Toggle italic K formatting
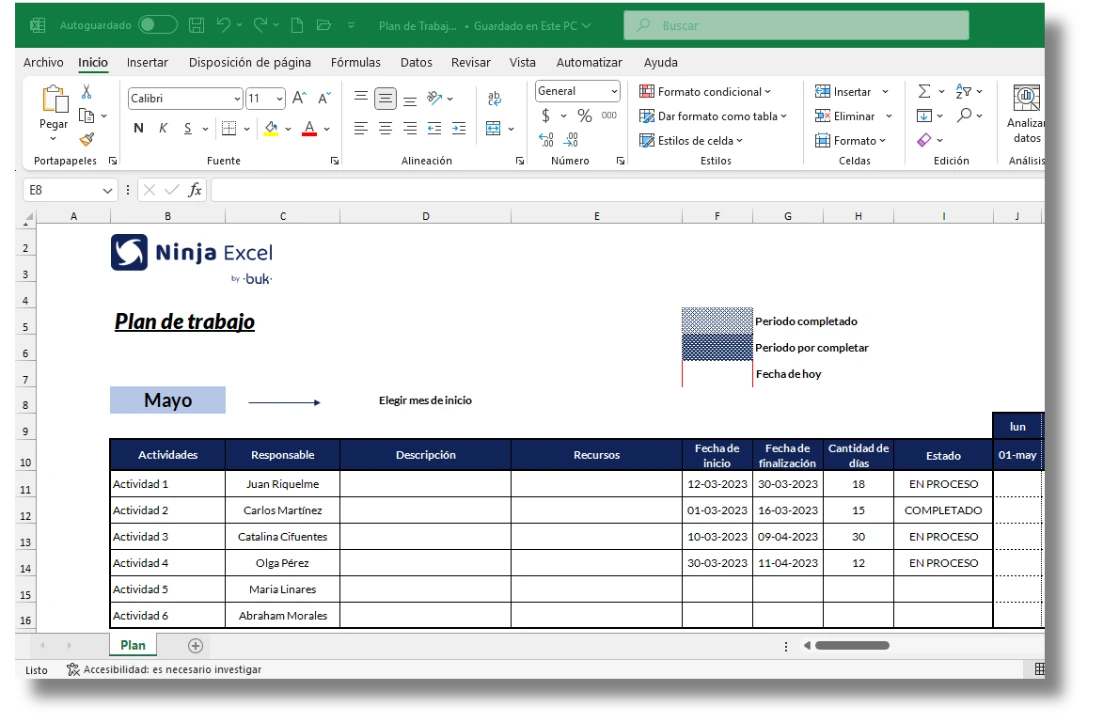This screenshot has width=1095, height=719. coord(163,128)
